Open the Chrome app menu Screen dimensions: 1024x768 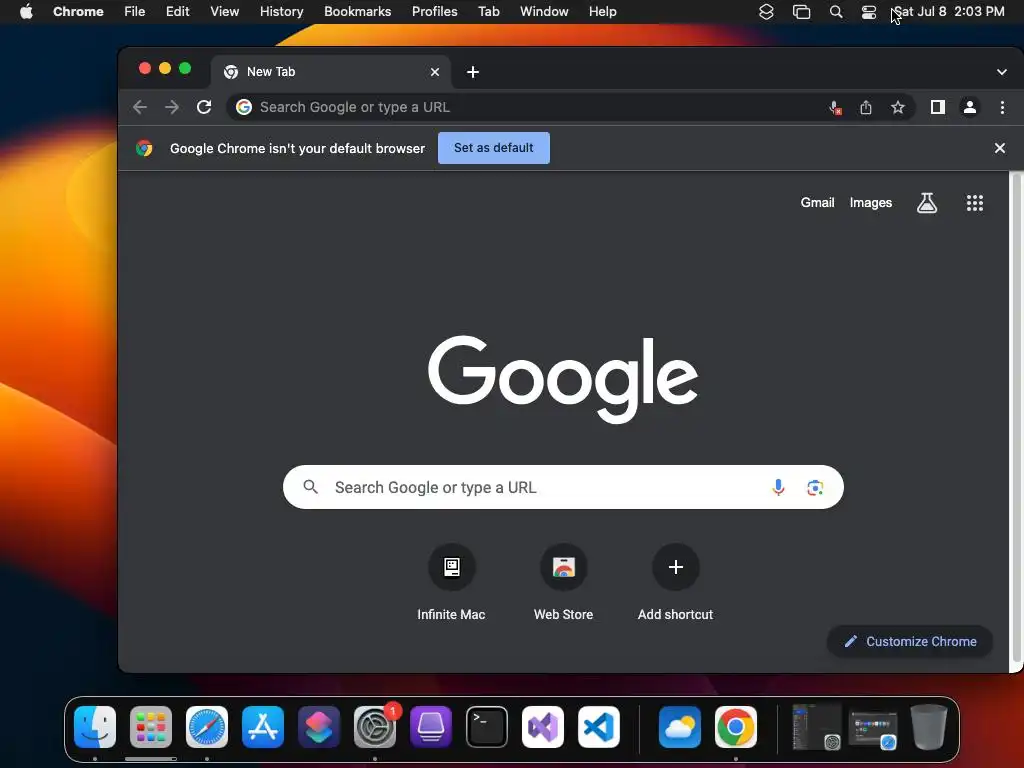point(78,12)
